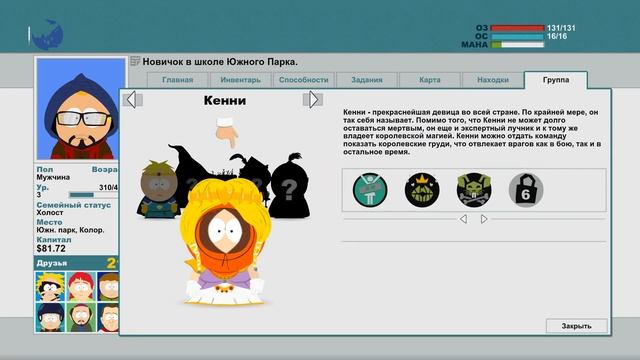Select the crown and lips ability icon
Viewport: 640px width, 360px height.
click(x=422, y=190)
